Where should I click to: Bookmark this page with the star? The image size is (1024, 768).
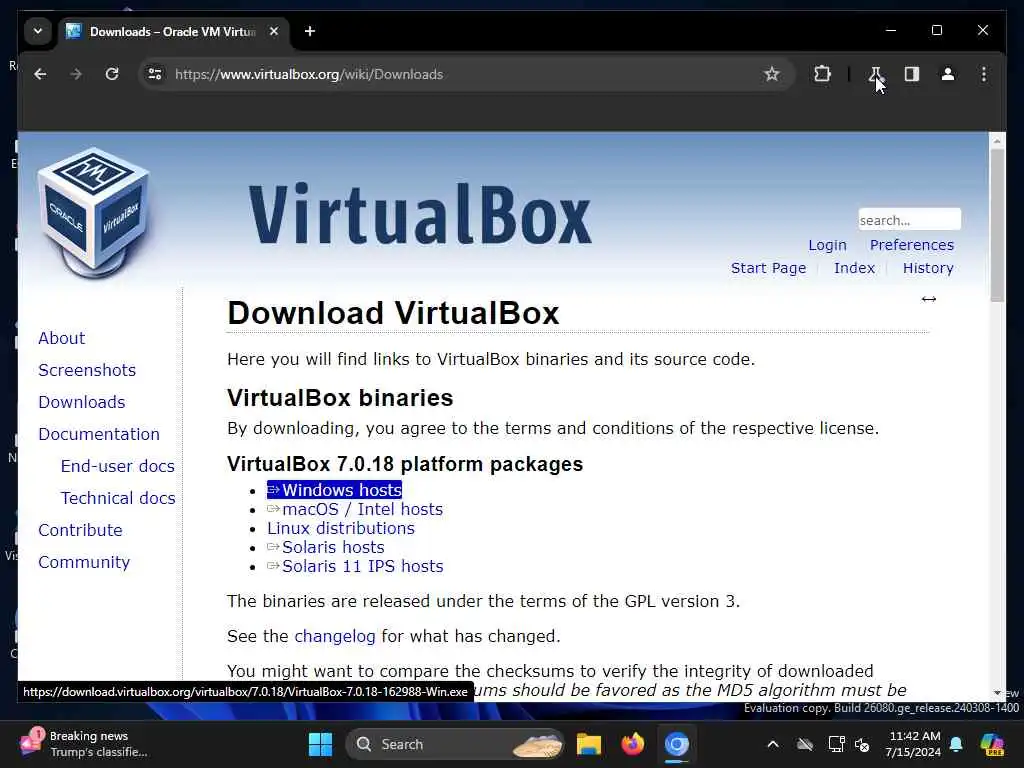[772, 74]
